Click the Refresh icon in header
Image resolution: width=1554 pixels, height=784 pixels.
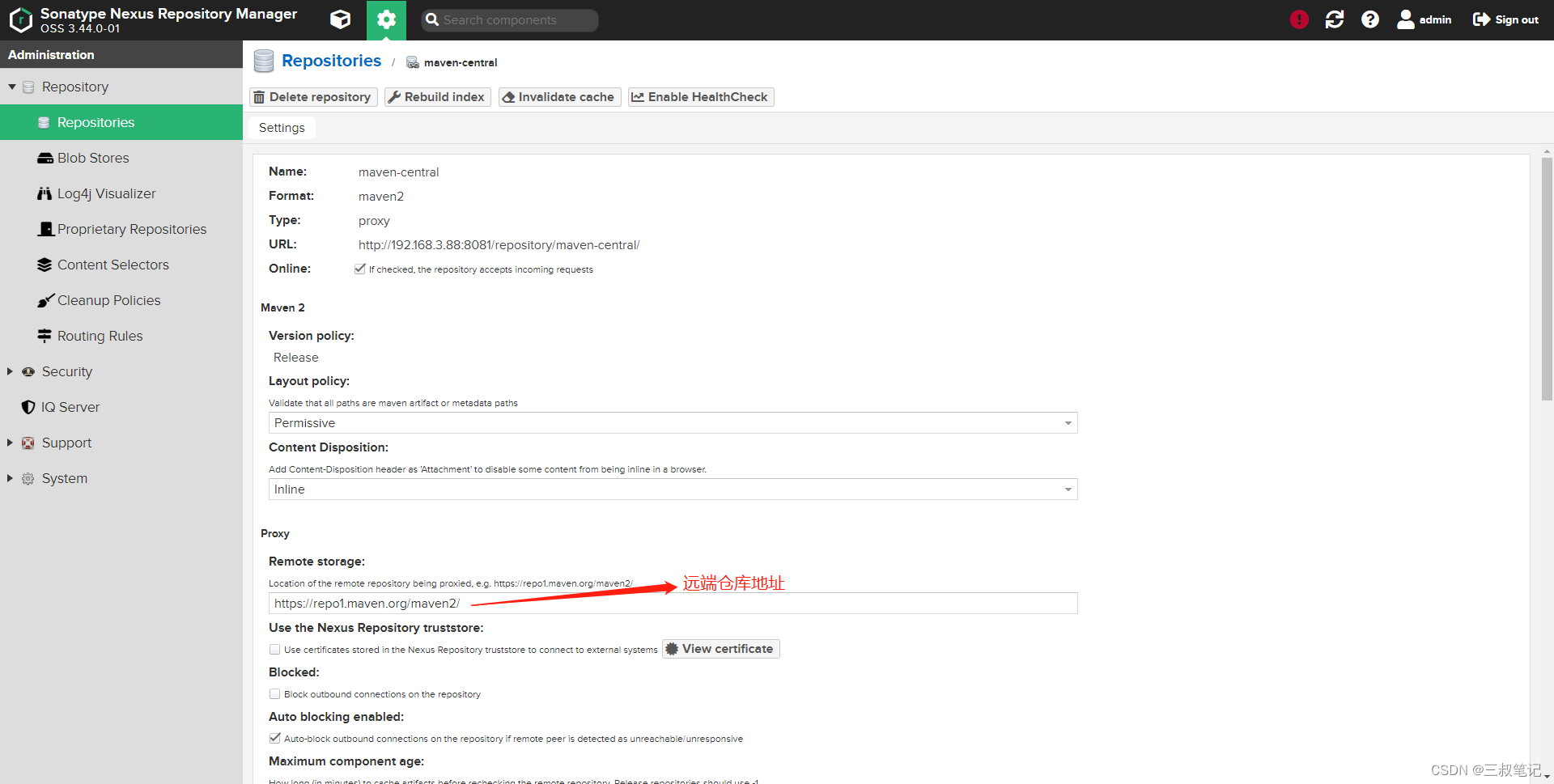coord(1335,19)
